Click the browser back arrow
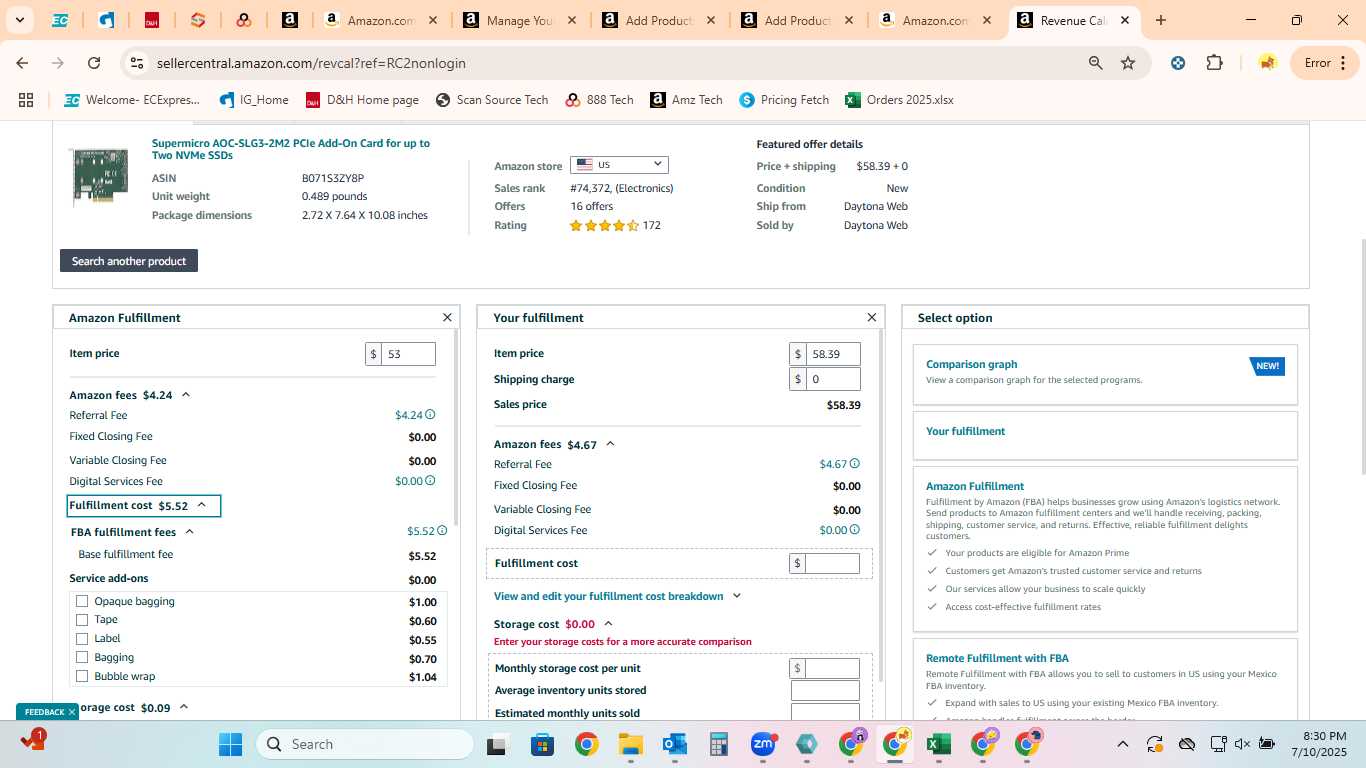Screen dimensions: 1366x768 pos(22,63)
